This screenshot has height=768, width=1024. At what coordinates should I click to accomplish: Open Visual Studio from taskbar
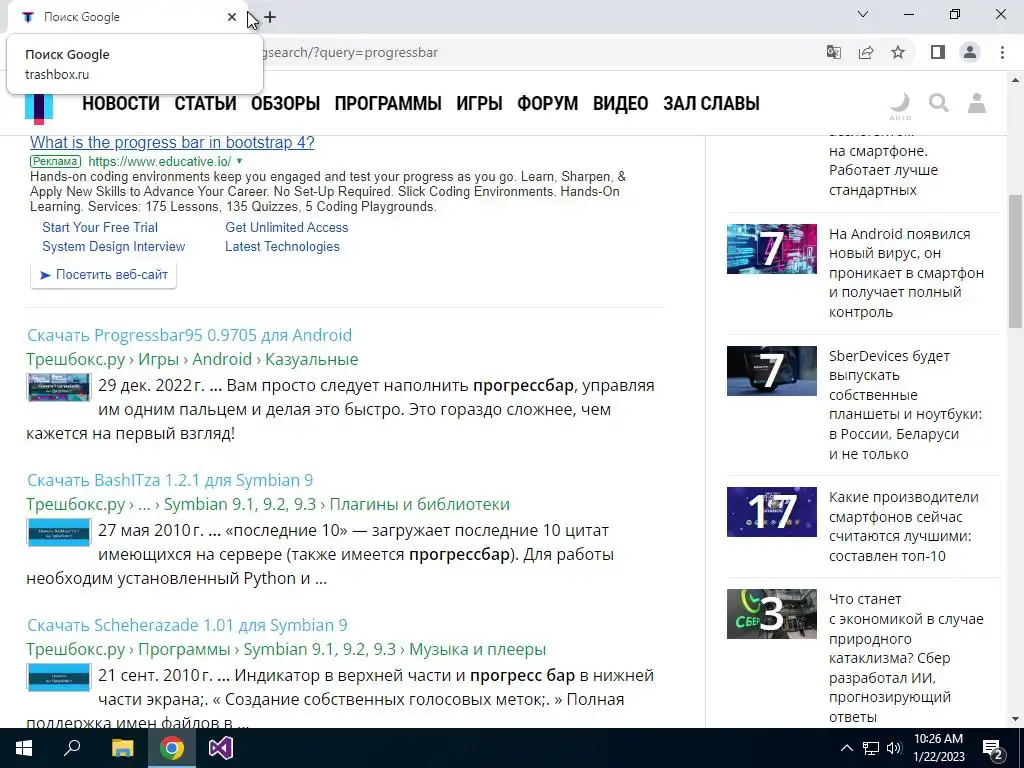221,748
